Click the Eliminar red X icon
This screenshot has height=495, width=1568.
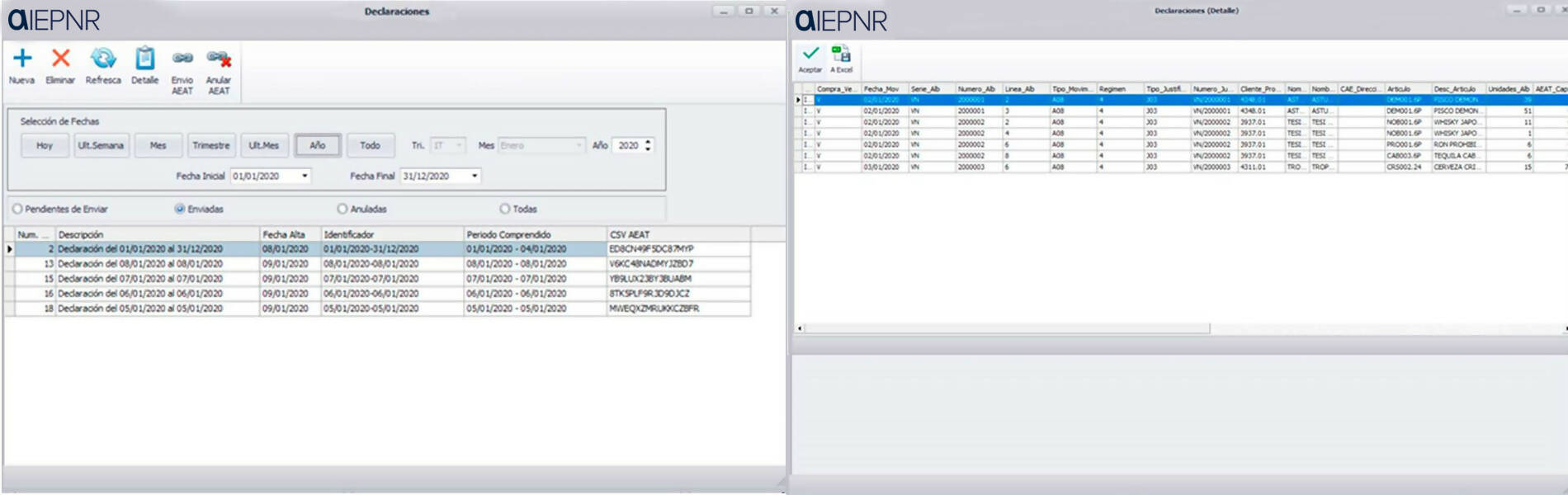pos(60,59)
